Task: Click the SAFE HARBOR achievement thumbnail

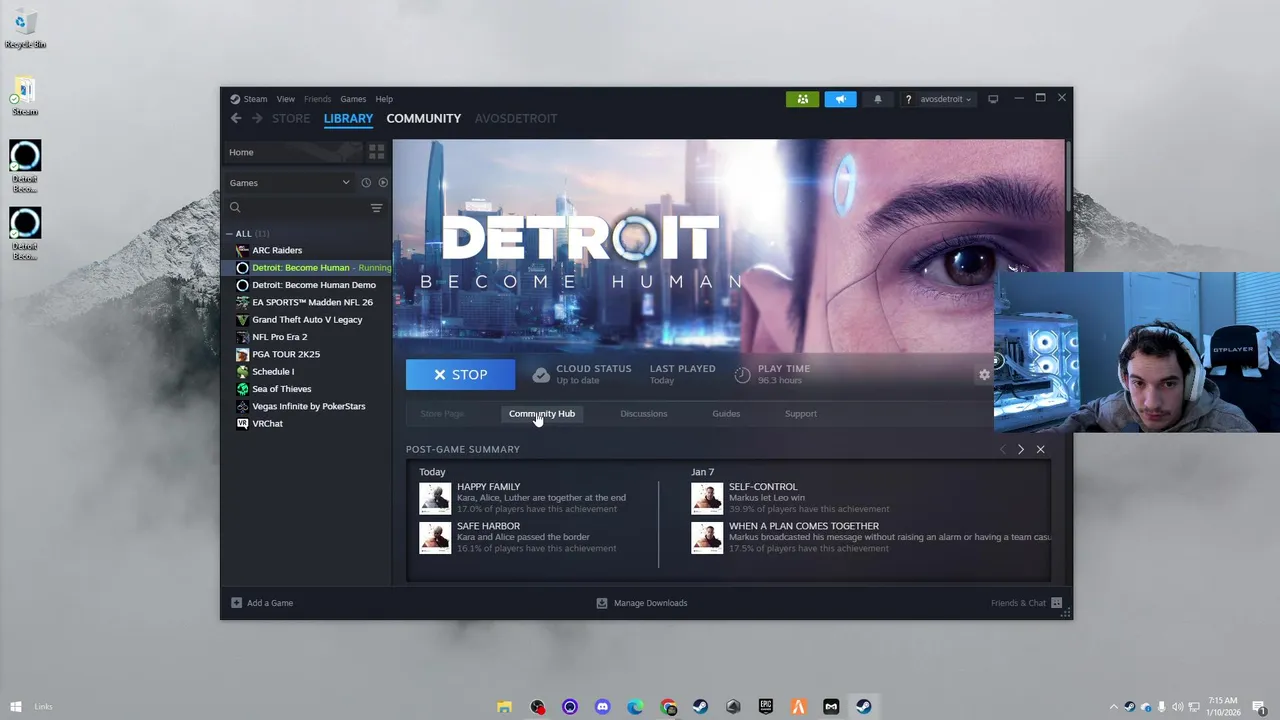Action: click(x=435, y=538)
